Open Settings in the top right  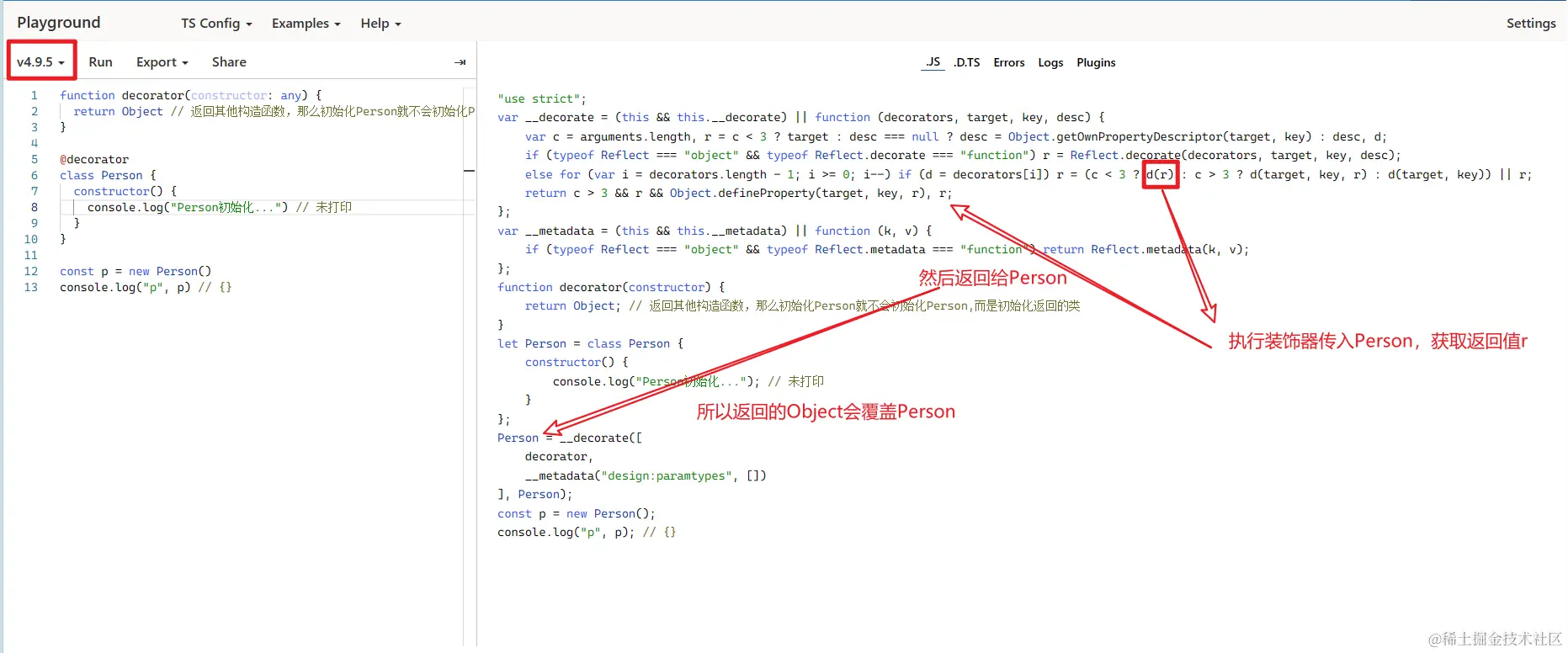tap(1531, 24)
